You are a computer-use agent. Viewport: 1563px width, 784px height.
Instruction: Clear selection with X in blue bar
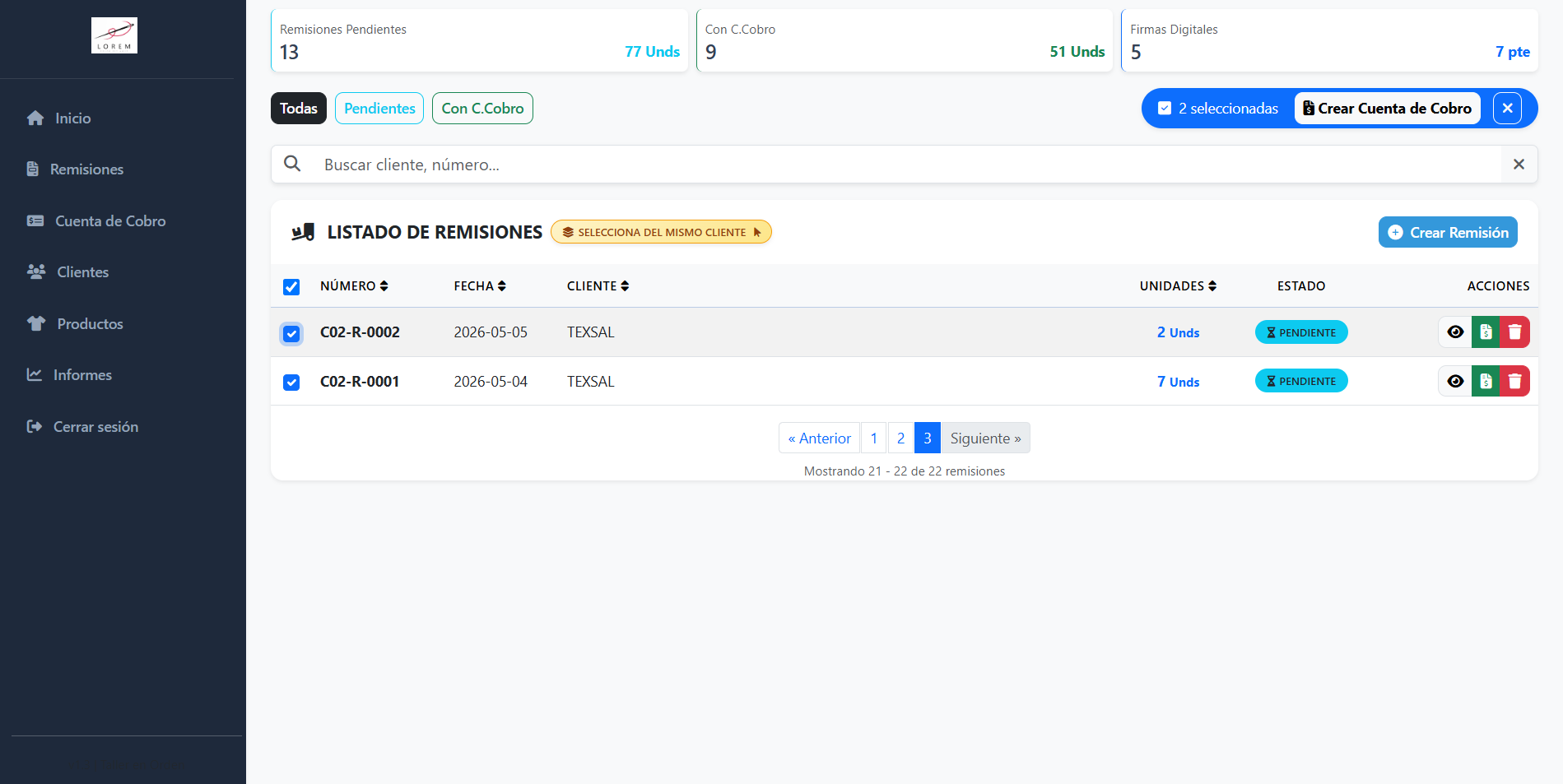point(1507,109)
